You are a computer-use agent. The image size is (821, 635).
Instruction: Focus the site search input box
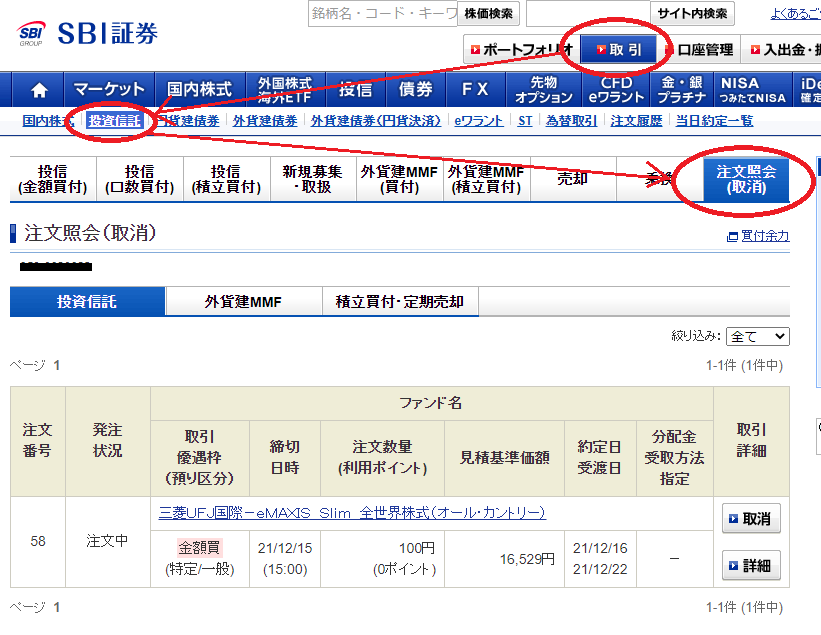click(588, 13)
